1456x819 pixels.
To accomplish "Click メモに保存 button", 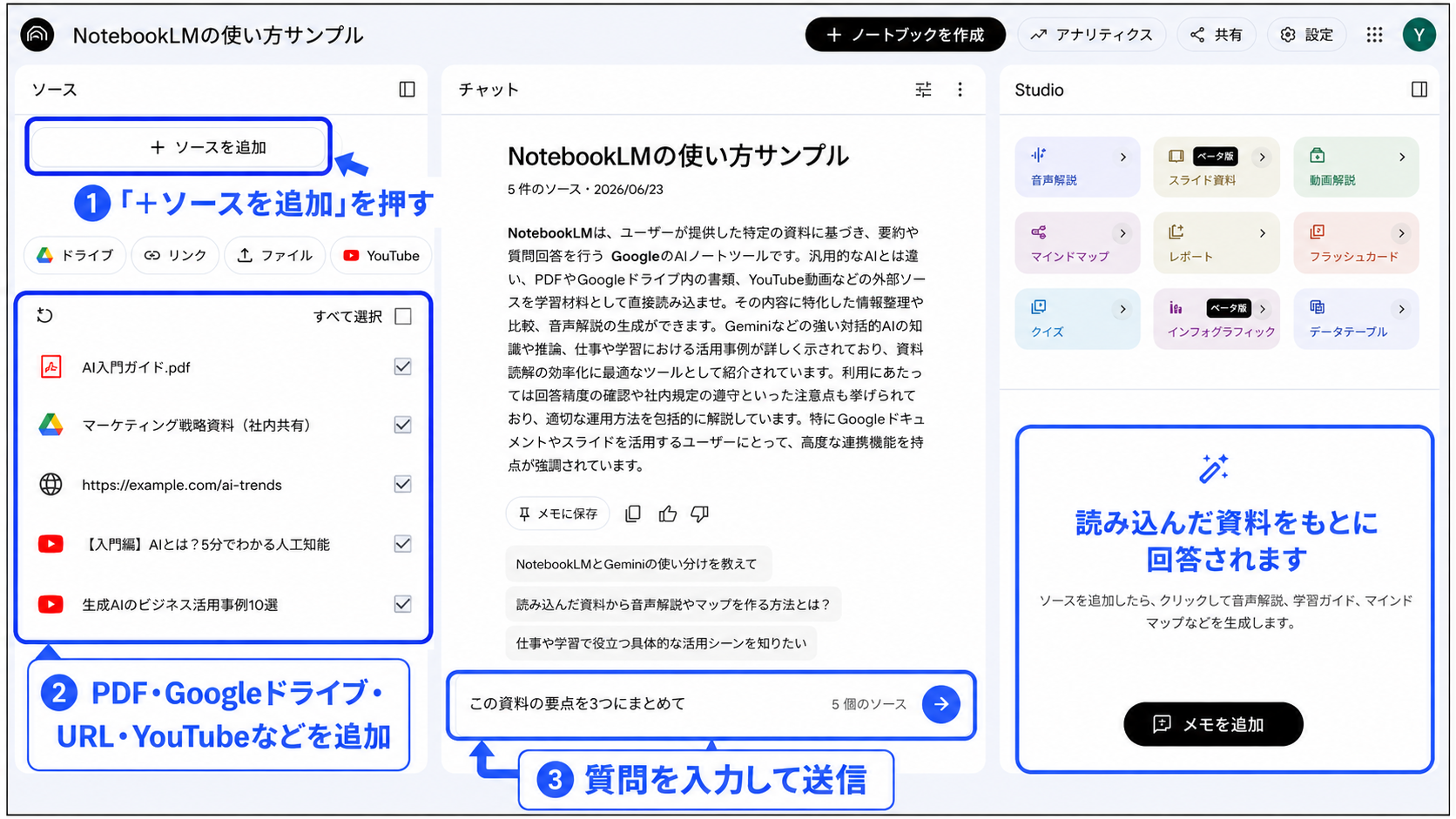I will tap(557, 514).
